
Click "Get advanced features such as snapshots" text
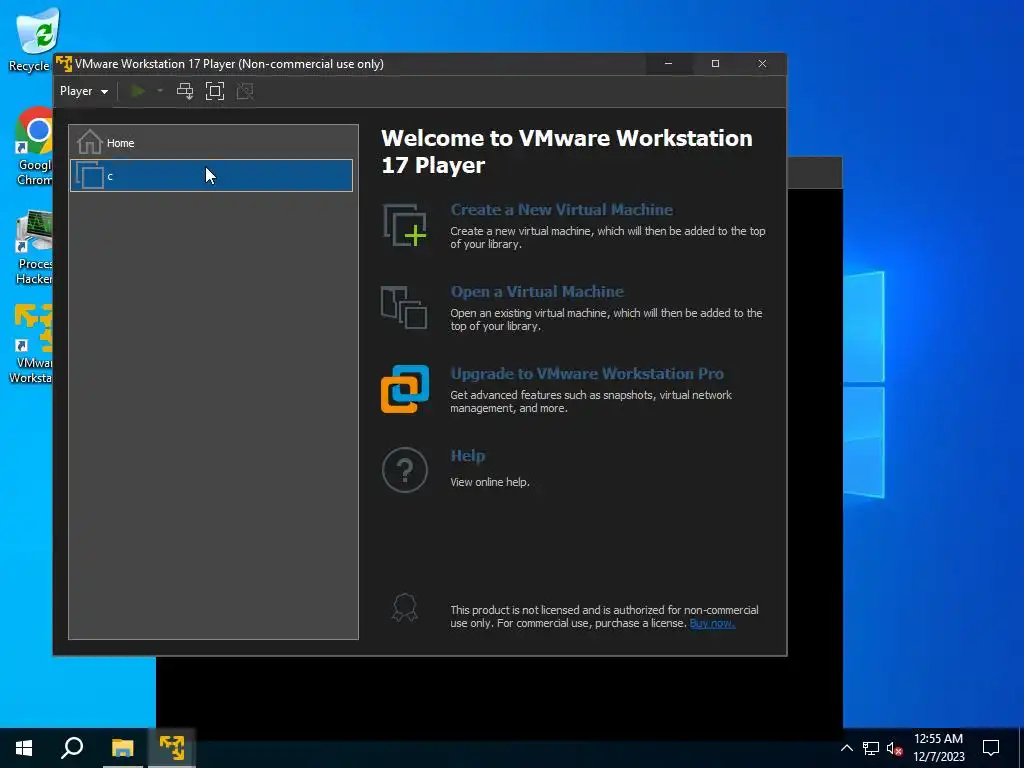click(590, 402)
